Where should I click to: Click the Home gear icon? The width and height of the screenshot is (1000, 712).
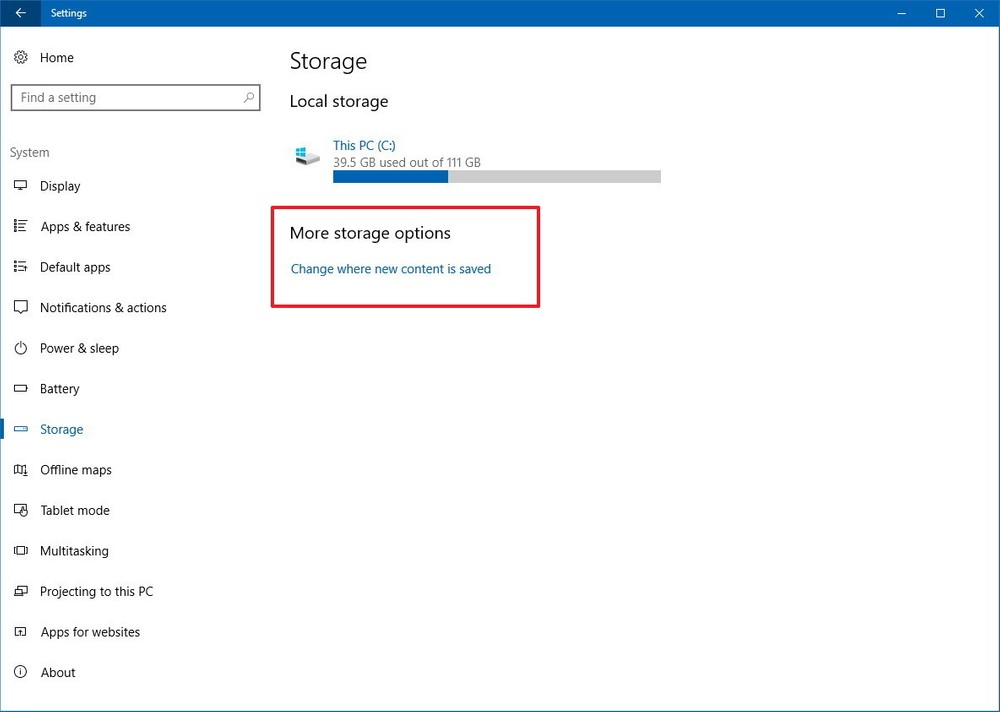tap(20, 57)
